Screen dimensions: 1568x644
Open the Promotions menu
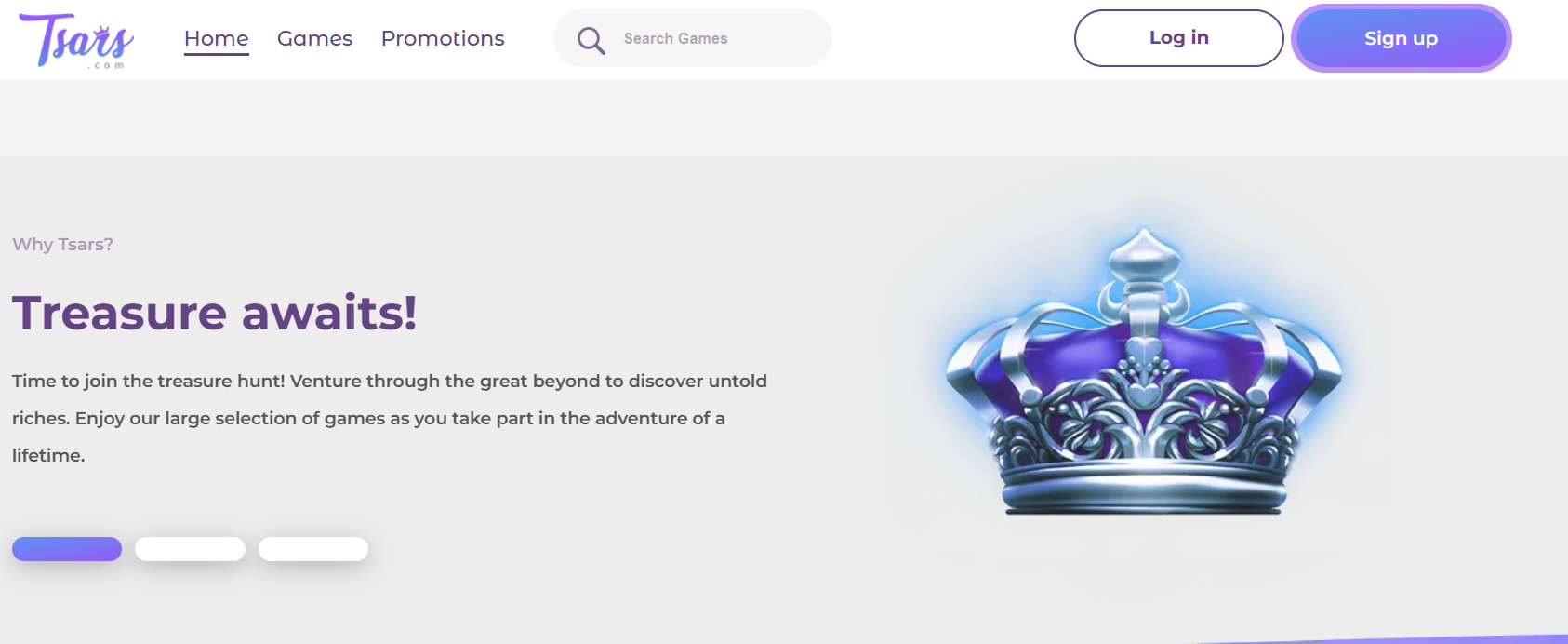[443, 38]
